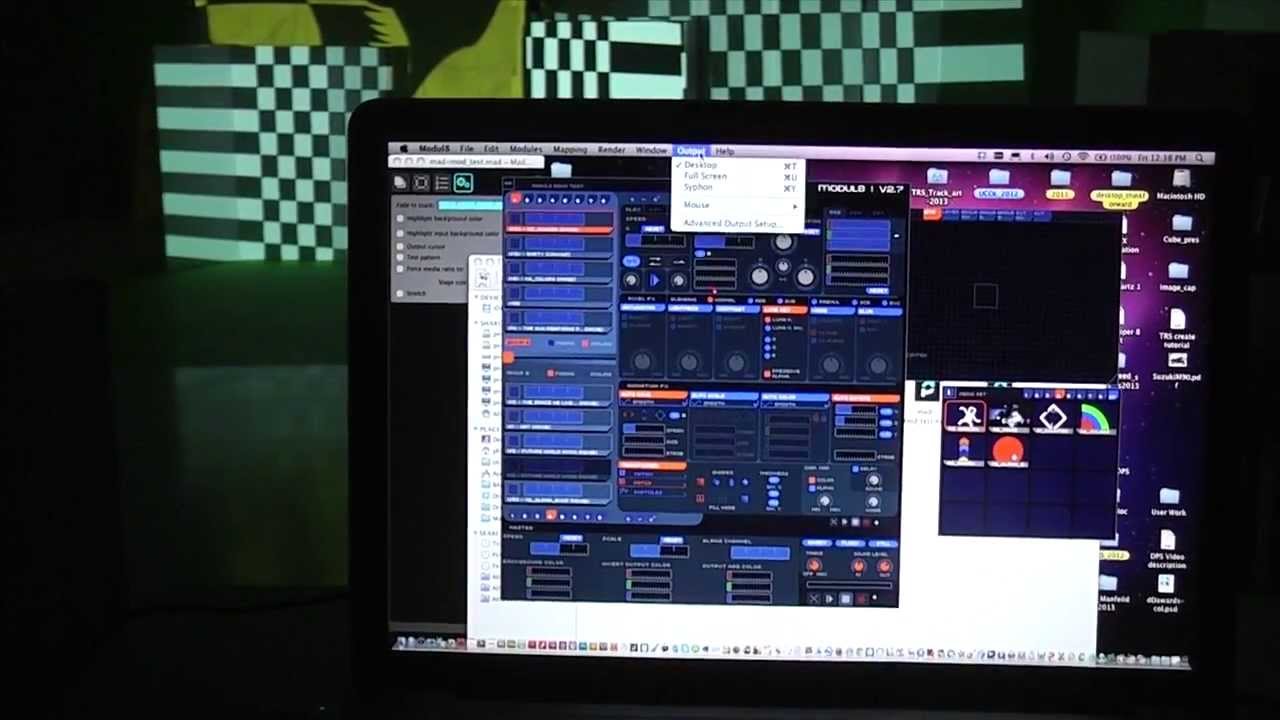Open the Help menu
Image resolution: width=1280 pixels, height=720 pixels.
coord(724,151)
